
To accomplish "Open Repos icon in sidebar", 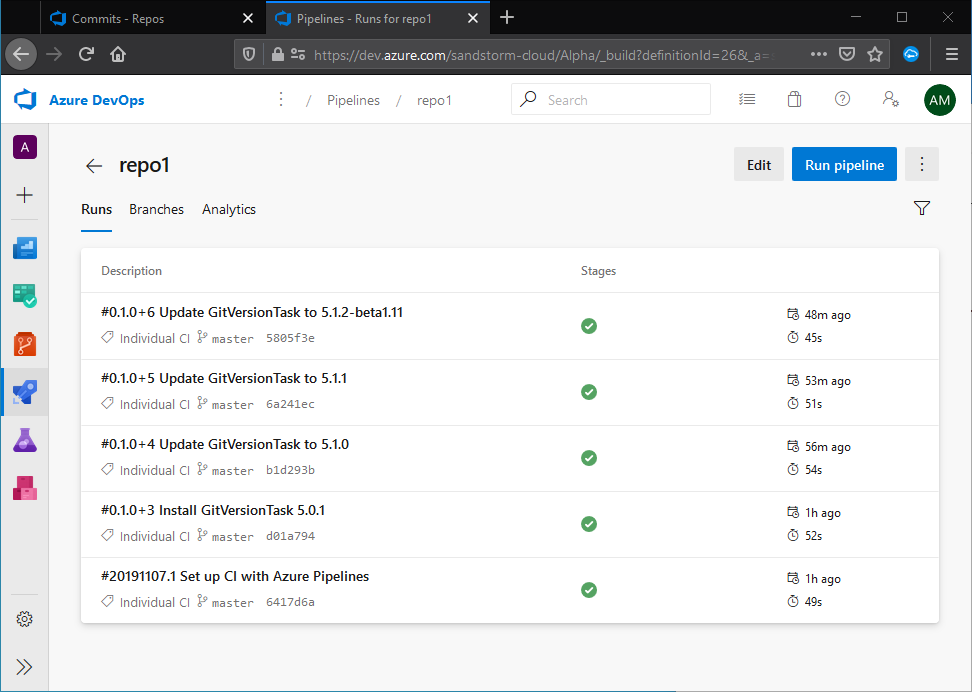I will [x=25, y=344].
